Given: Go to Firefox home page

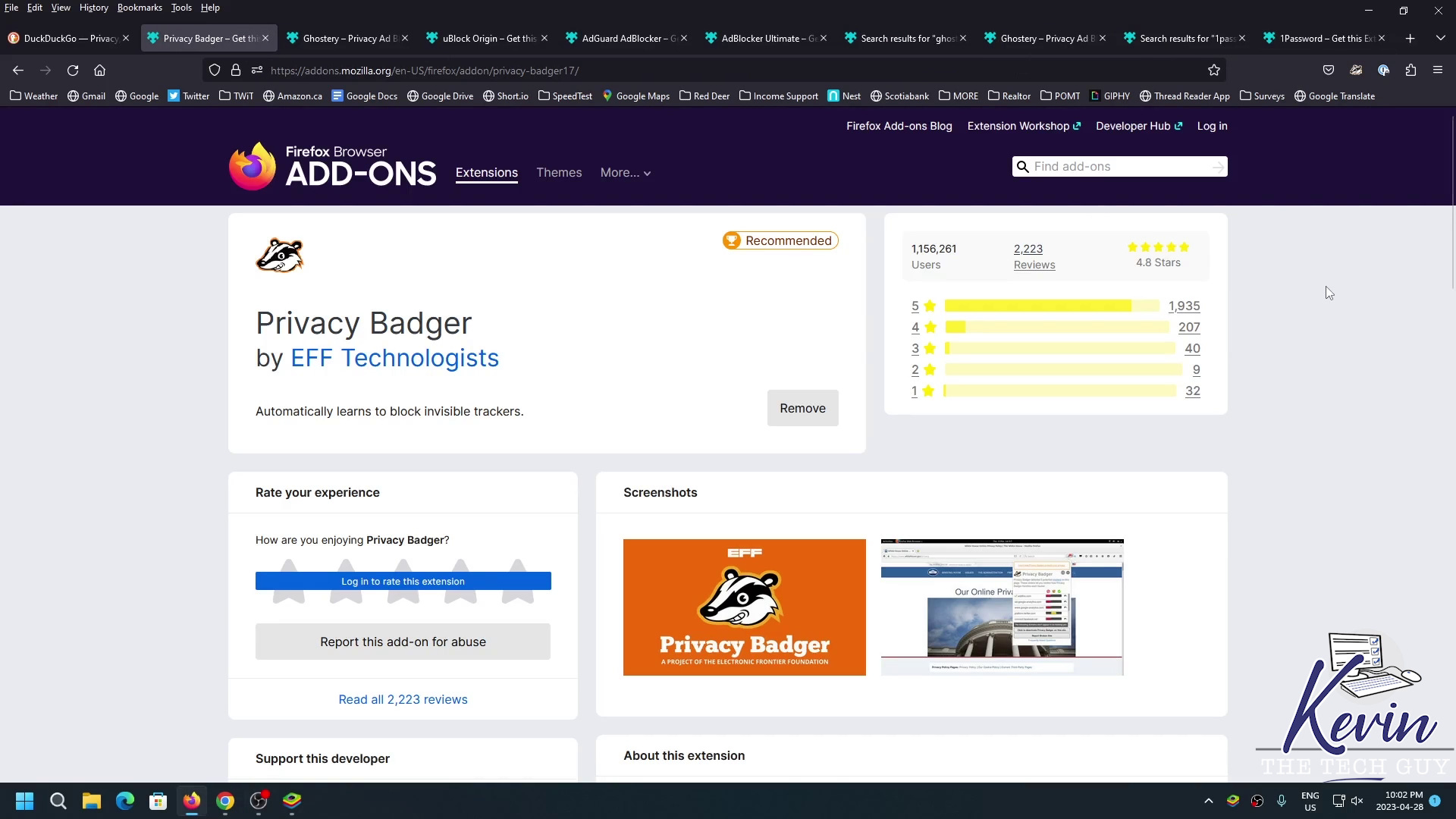Looking at the screenshot, I should tap(99, 71).
